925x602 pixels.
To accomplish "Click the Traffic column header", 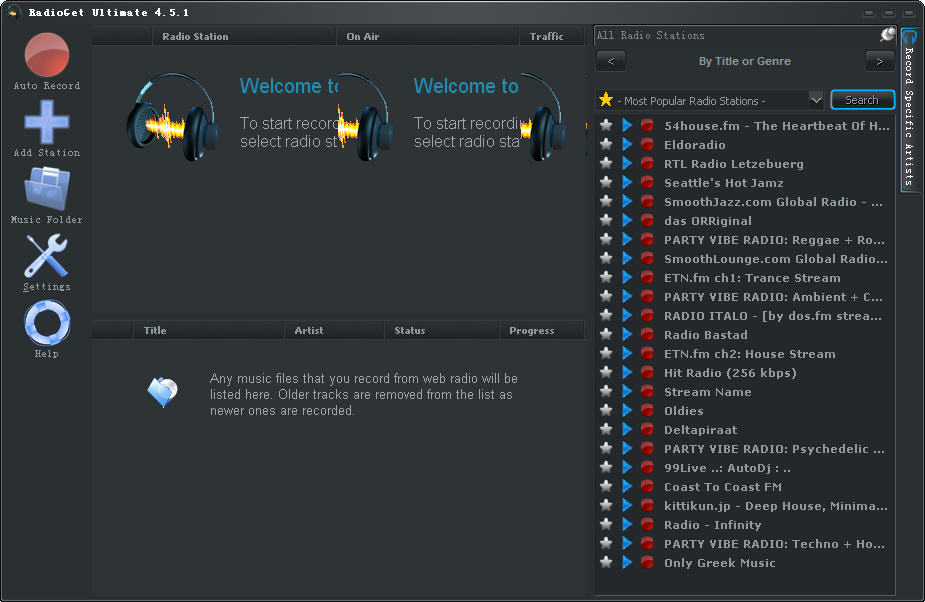I will click(x=546, y=36).
